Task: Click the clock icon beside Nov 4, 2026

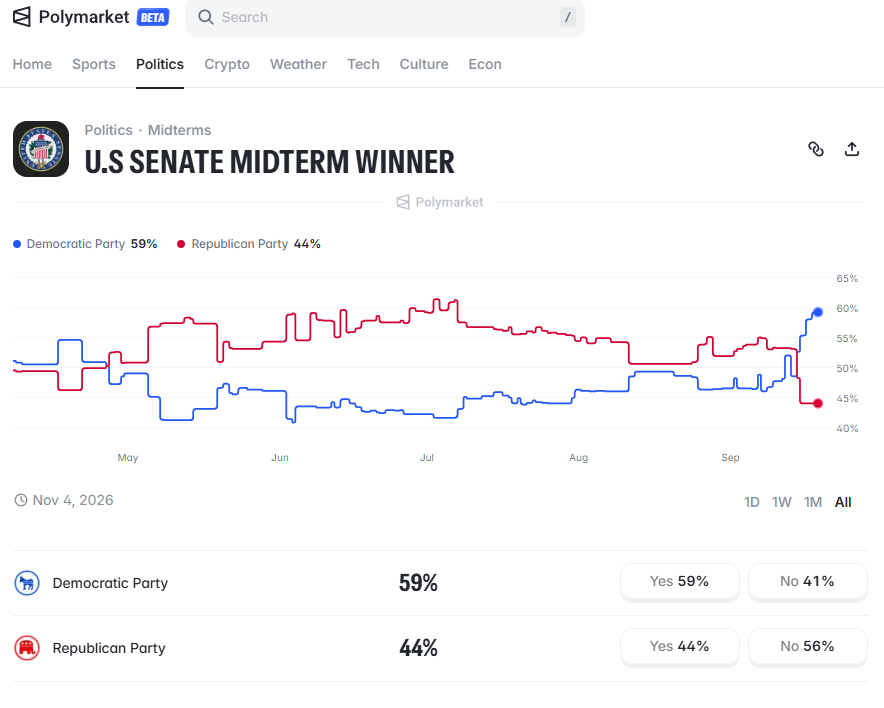Action: pyautogui.click(x=21, y=500)
